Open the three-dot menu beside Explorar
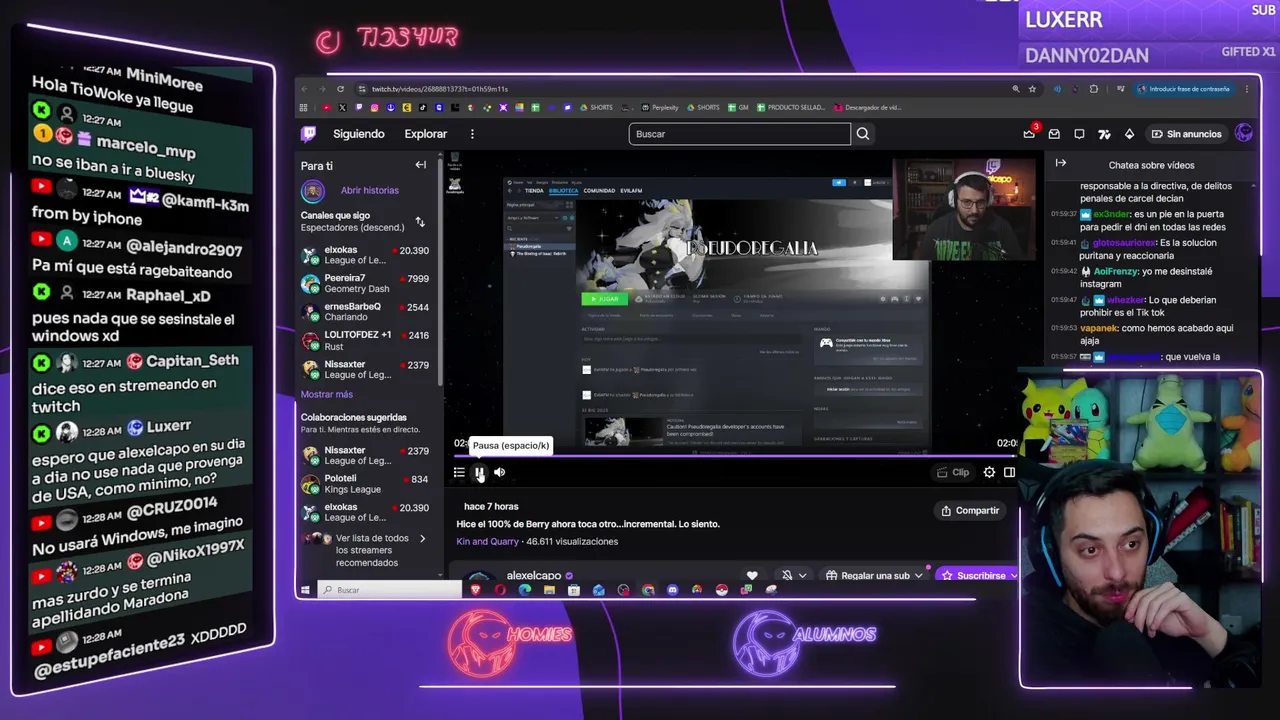Image resolution: width=1280 pixels, height=720 pixels. coord(472,134)
